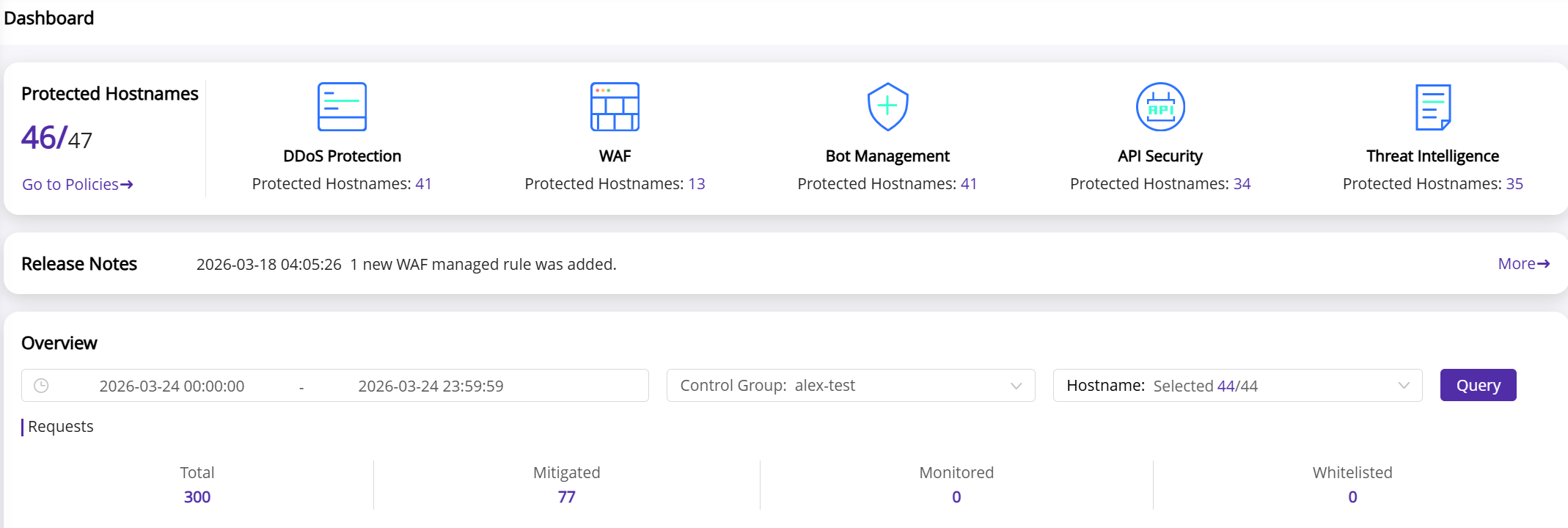
Task: Click WAF protected hostnames count 13
Action: coord(696,183)
